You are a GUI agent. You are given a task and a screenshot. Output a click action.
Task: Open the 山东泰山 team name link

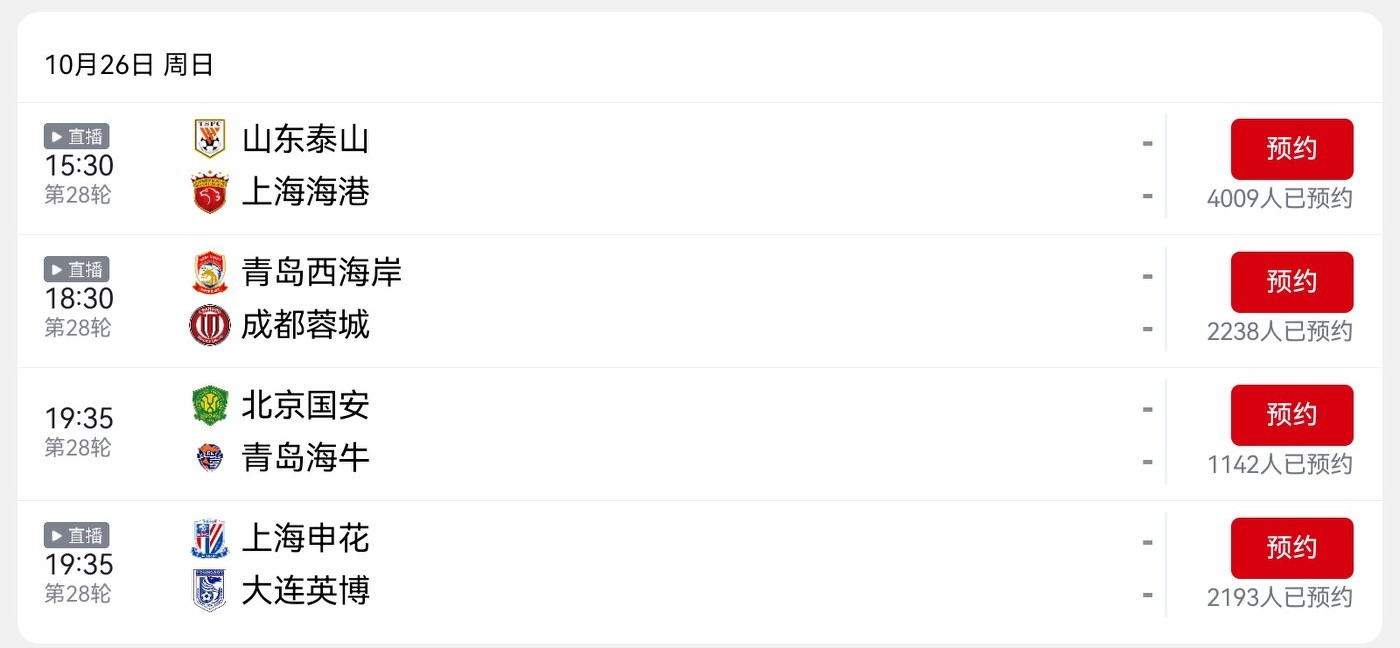[305, 139]
